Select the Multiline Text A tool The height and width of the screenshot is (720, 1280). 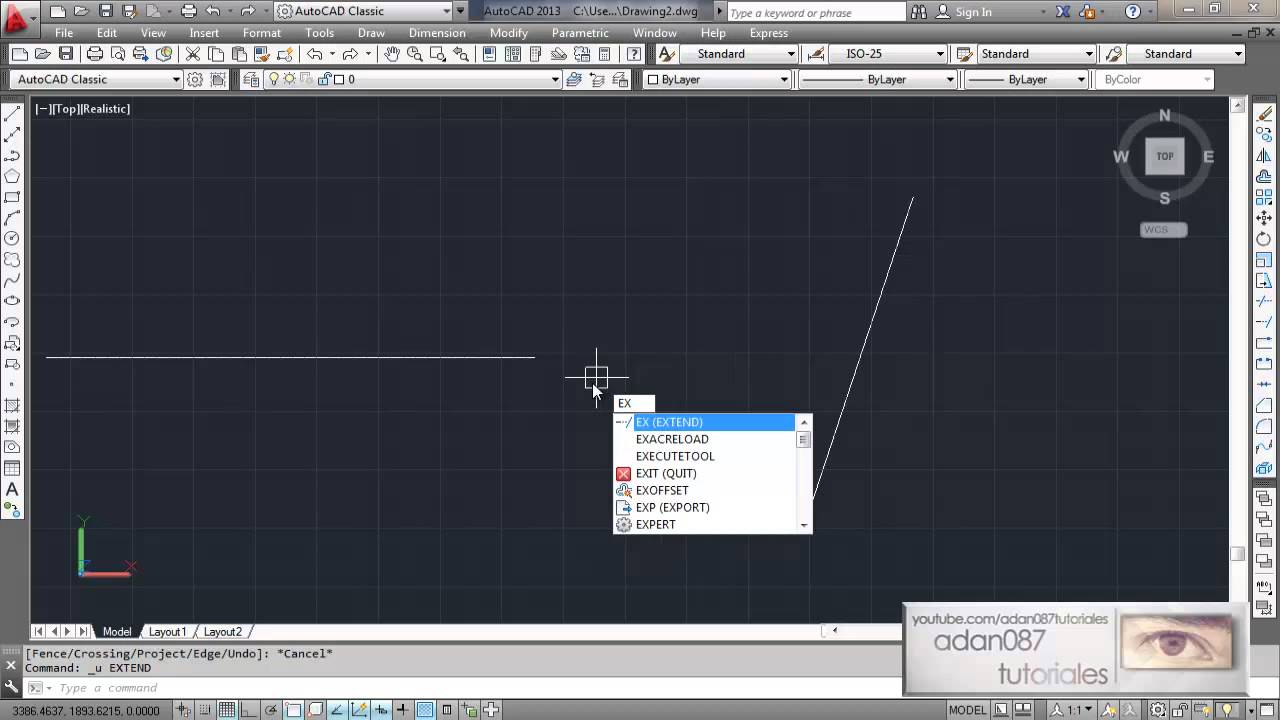(x=13, y=489)
